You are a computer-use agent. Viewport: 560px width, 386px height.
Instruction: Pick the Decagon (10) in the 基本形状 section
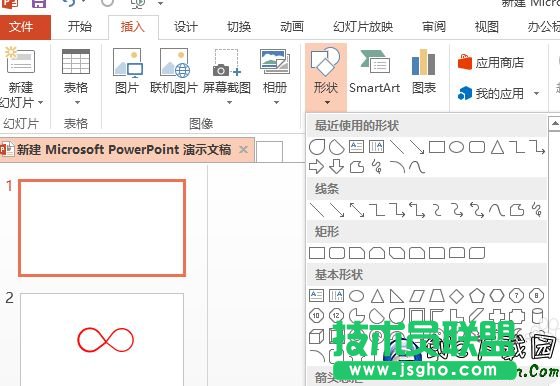coord(316,316)
